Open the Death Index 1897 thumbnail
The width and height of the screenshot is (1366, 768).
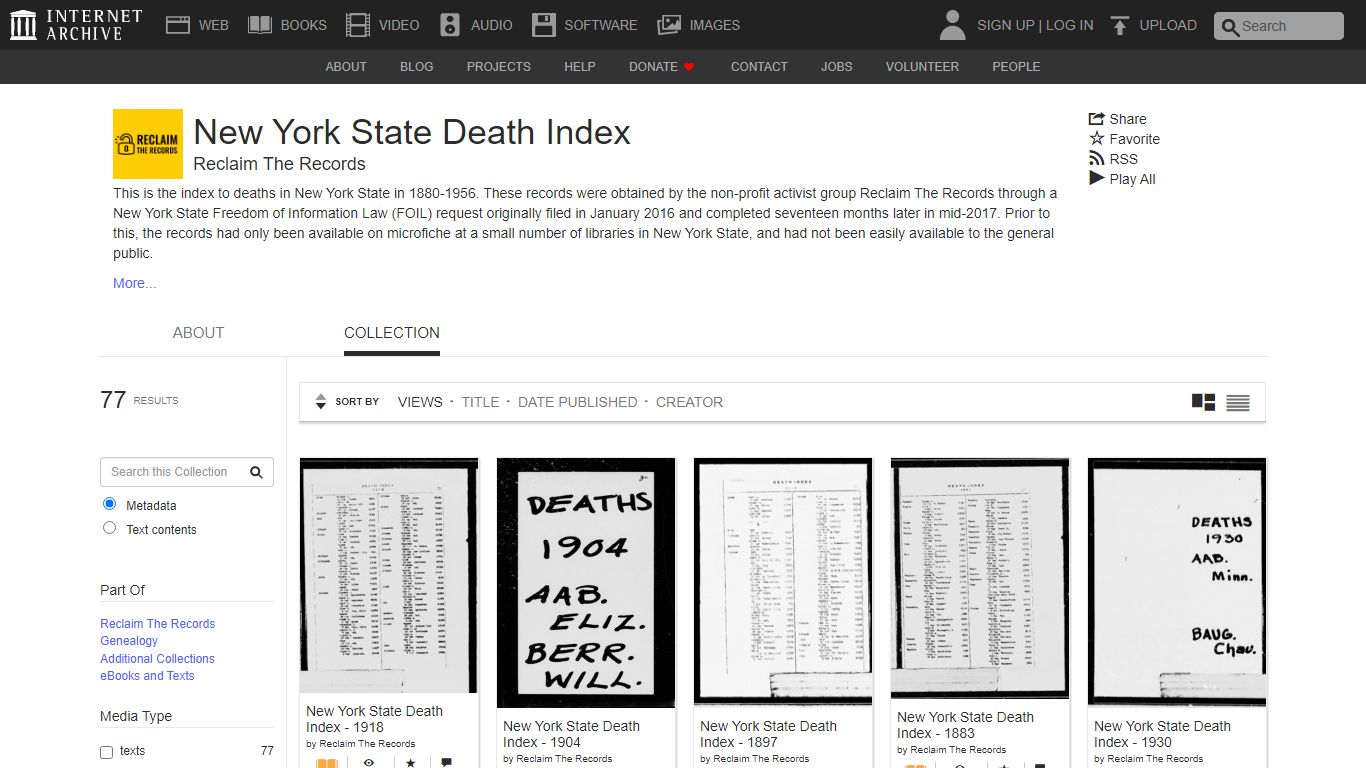783,582
